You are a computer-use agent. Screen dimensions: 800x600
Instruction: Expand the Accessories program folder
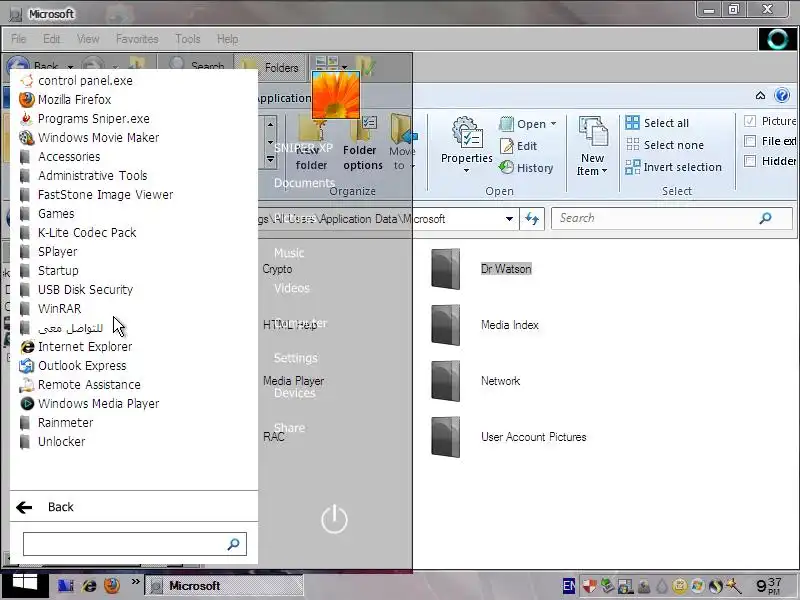[x=60, y=157]
